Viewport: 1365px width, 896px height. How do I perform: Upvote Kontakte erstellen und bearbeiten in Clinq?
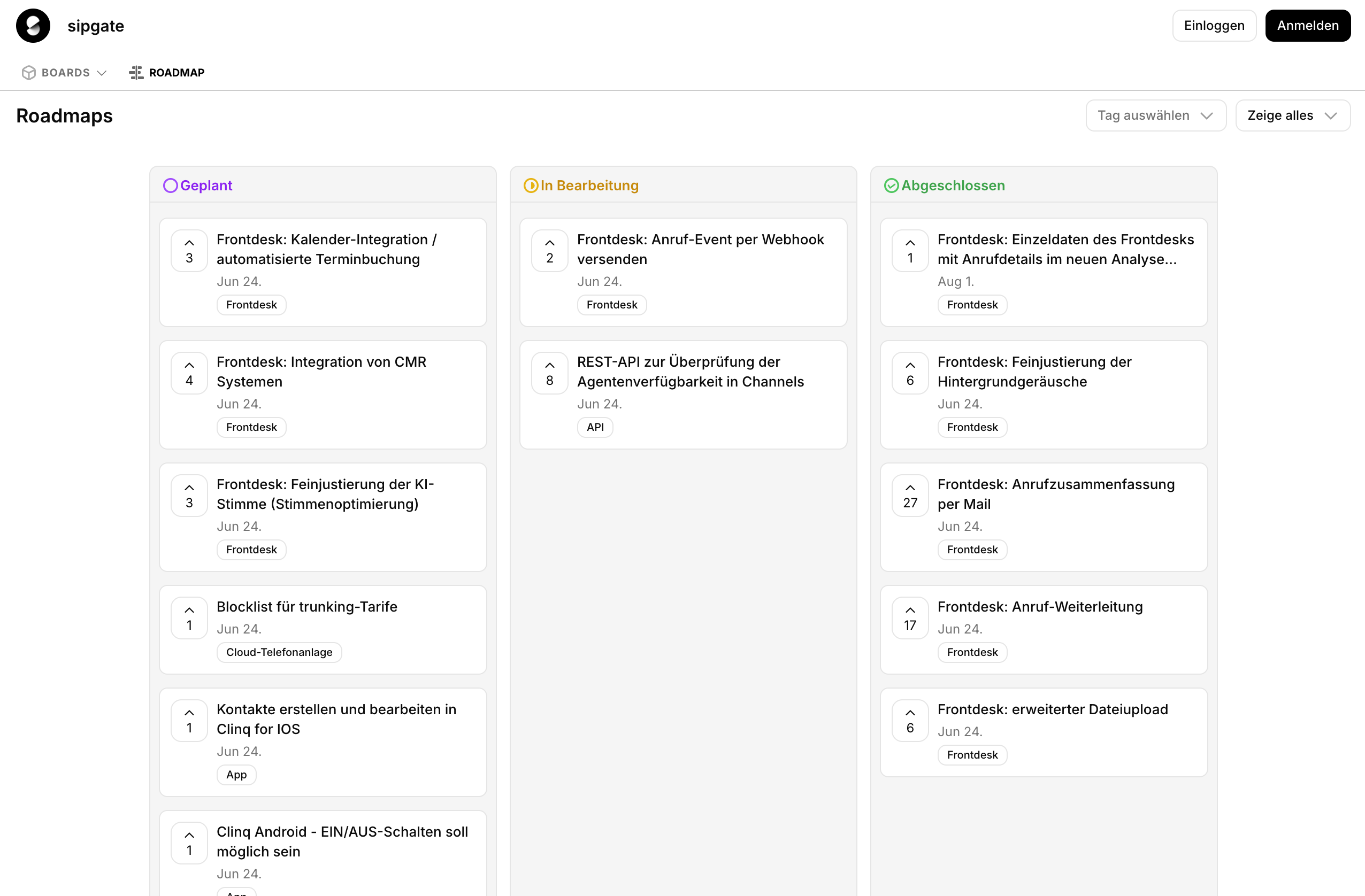click(189, 721)
